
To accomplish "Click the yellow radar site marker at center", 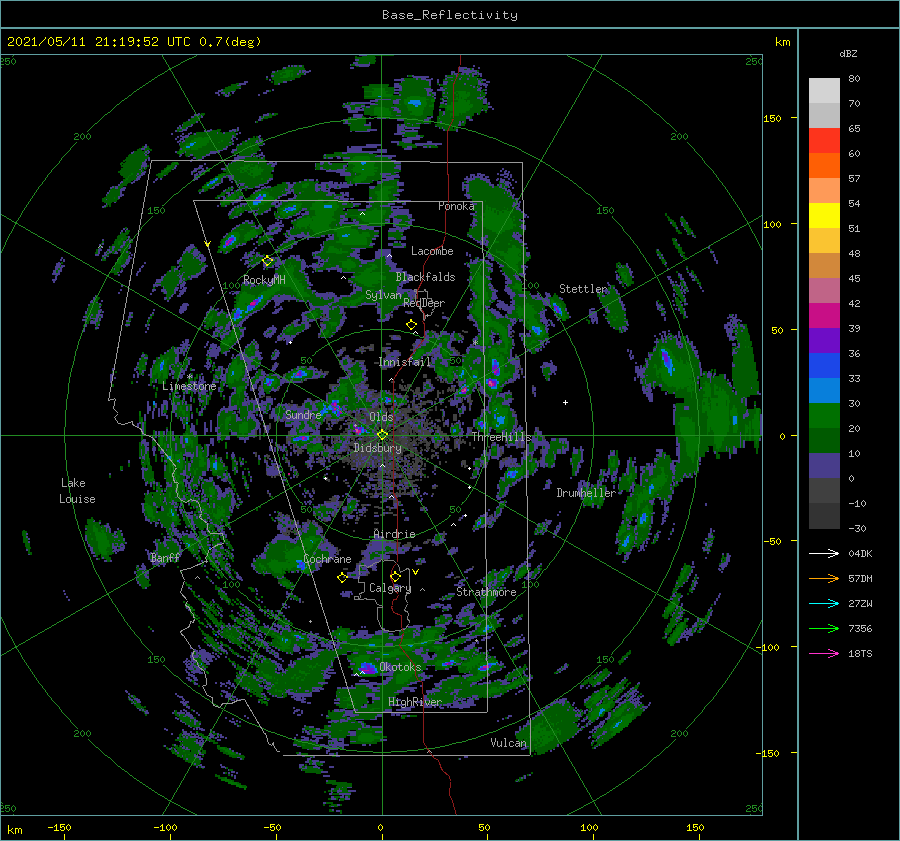I will (382, 435).
